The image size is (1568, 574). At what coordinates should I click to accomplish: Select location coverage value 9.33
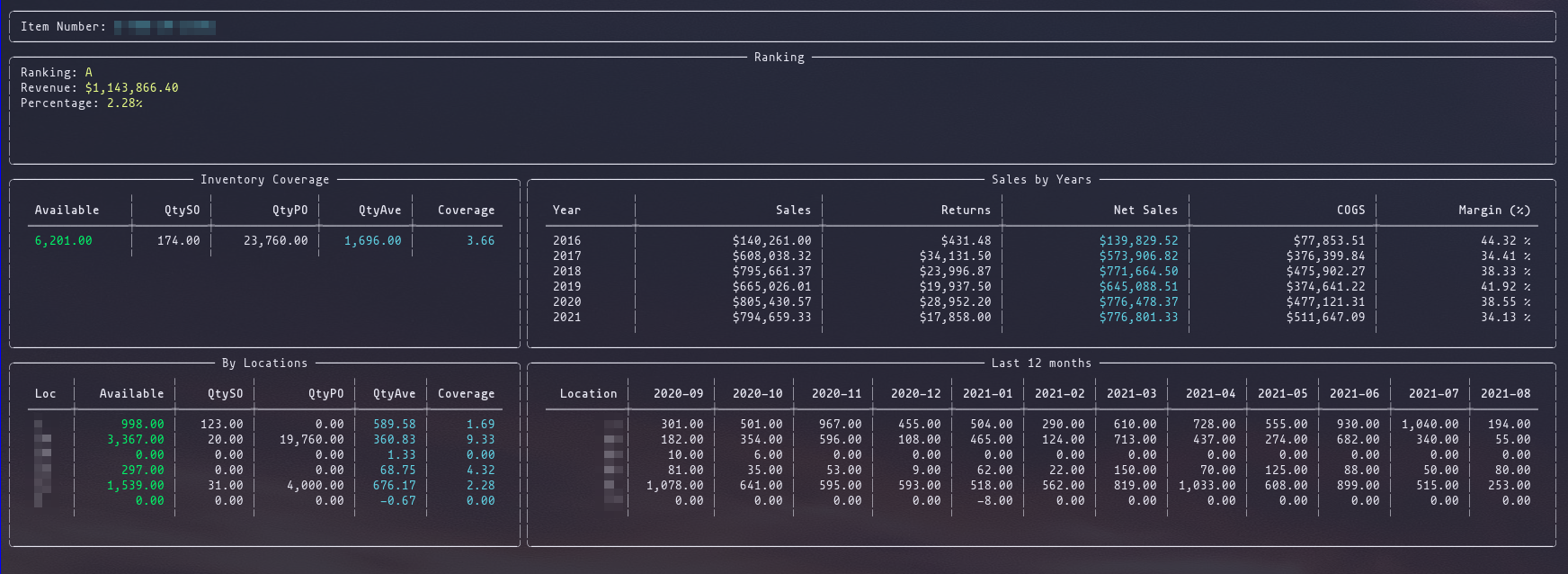pyautogui.click(x=481, y=440)
